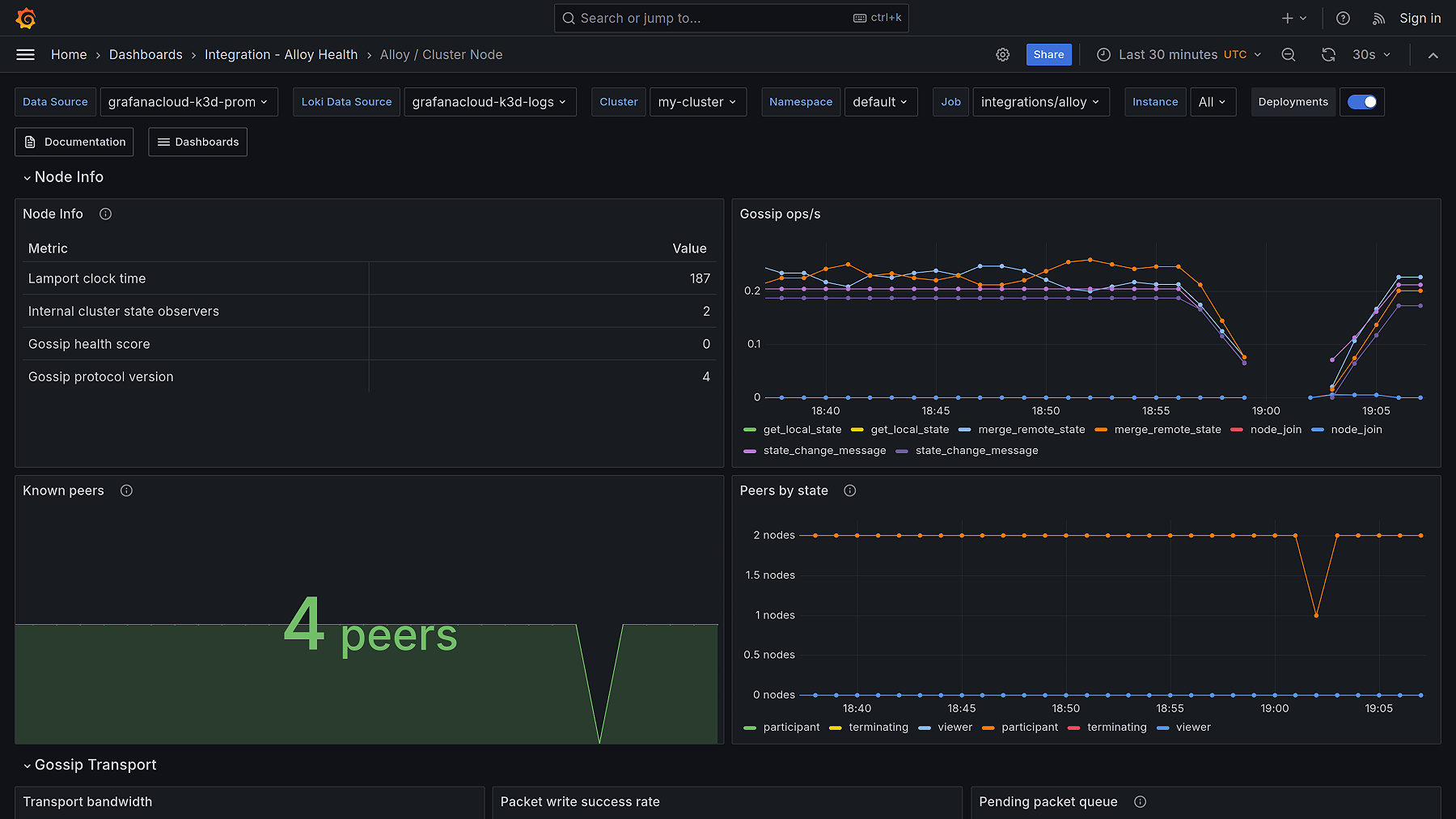The height and width of the screenshot is (819, 1456).
Task: Open dashboard settings with the gear icon
Action: pyautogui.click(x=1003, y=54)
